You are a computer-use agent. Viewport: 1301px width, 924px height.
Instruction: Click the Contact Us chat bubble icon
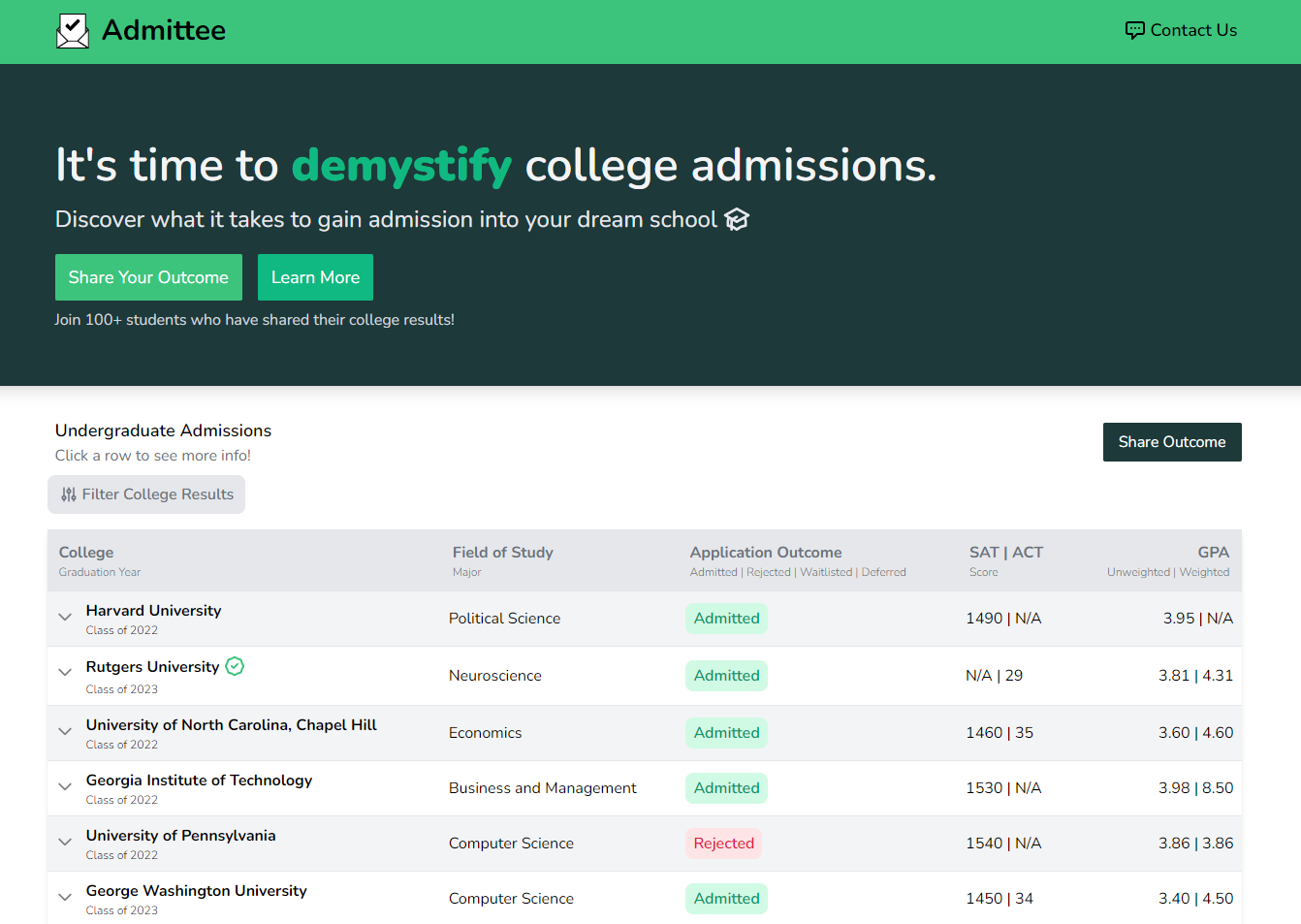coord(1134,30)
